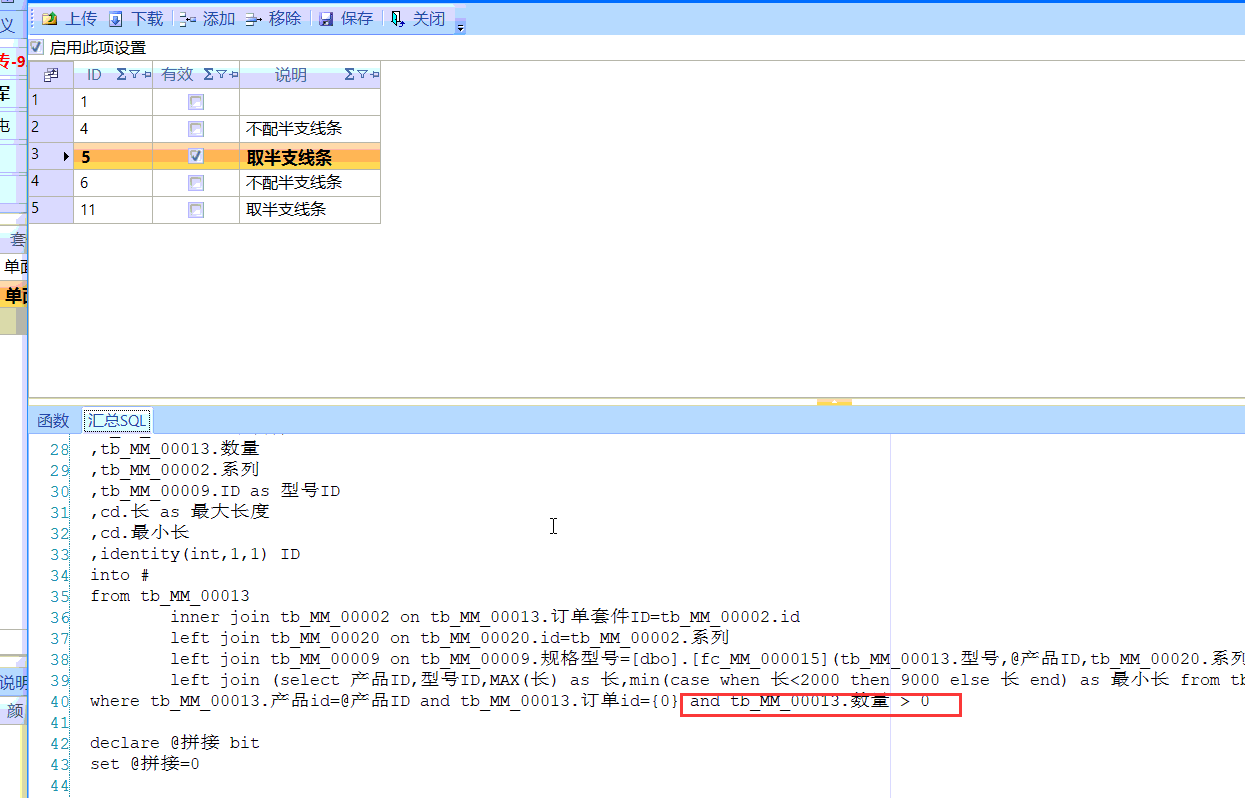The height and width of the screenshot is (798, 1245).
Task: Close the editor with the 关闭 icon
Action: click(398, 19)
